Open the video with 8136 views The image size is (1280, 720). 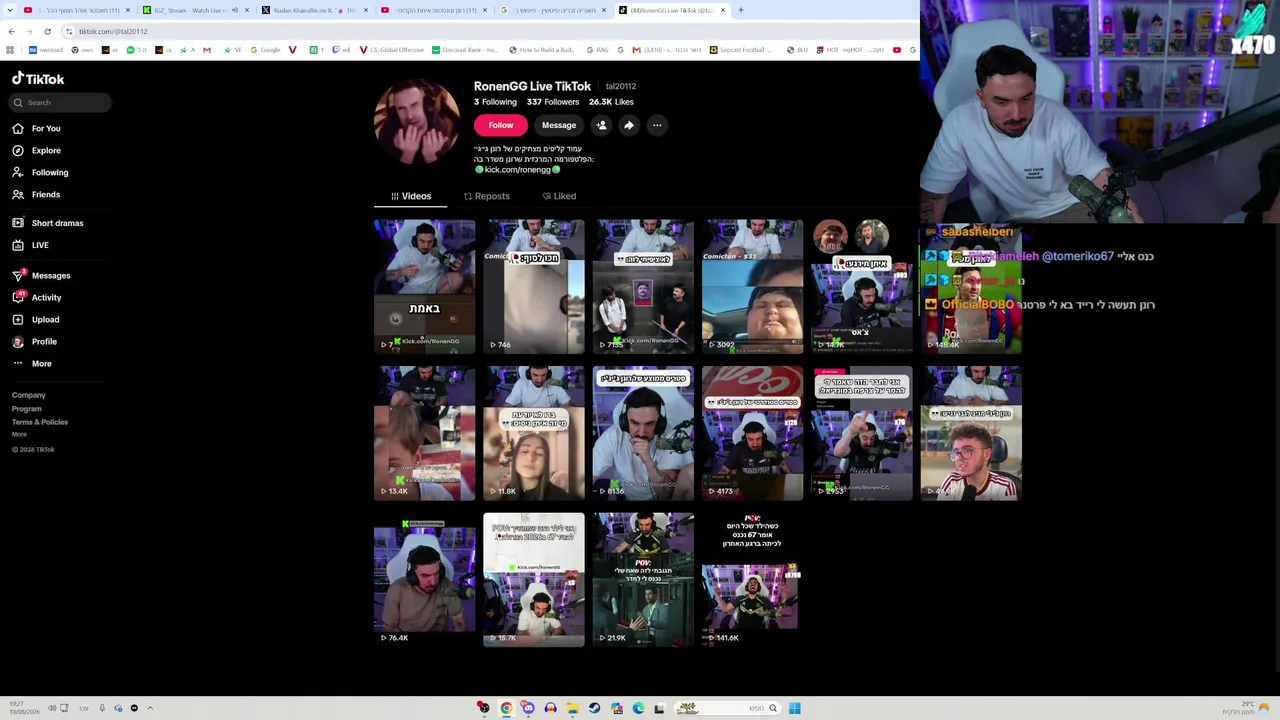coord(643,433)
